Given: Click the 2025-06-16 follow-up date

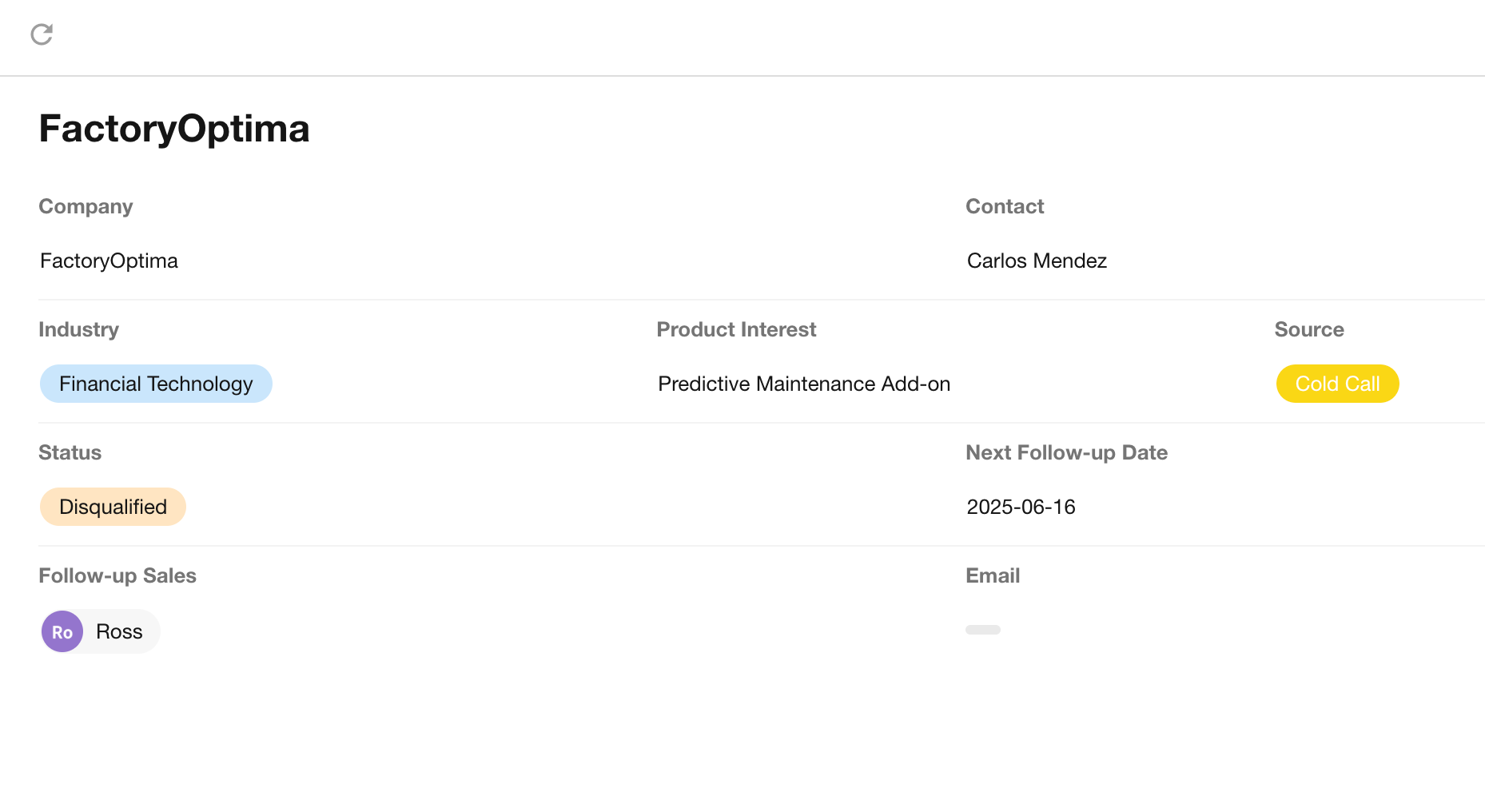Looking at the screenshot, I should [x=1021, y=507].
